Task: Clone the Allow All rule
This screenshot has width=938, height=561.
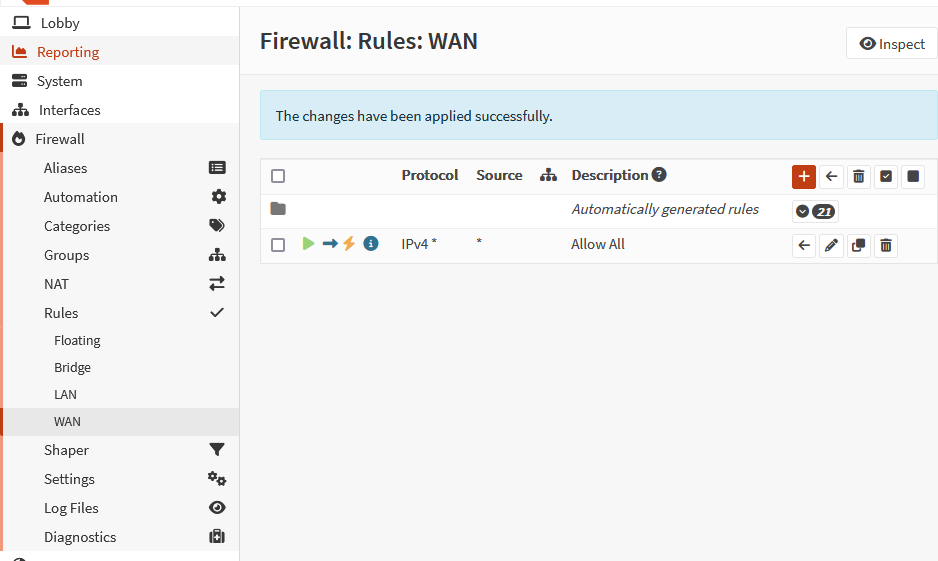Action: click(x=858, y=245)
